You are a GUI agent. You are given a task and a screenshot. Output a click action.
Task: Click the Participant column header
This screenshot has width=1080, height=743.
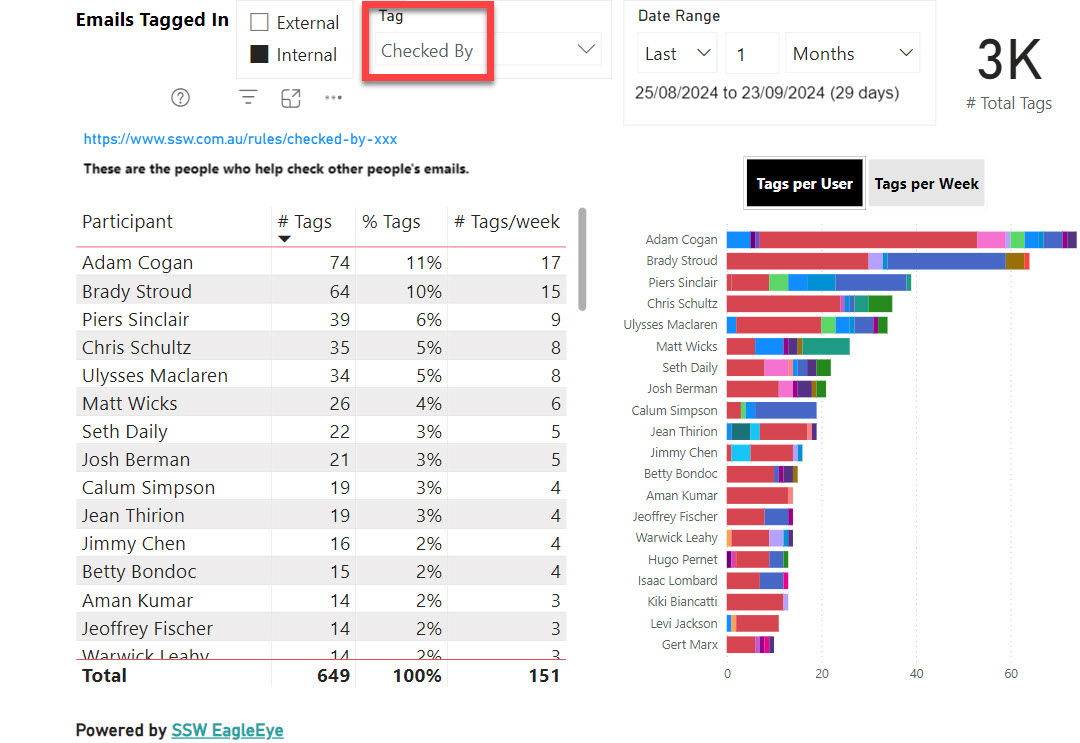pyautogui.click(x=128, y=222)
